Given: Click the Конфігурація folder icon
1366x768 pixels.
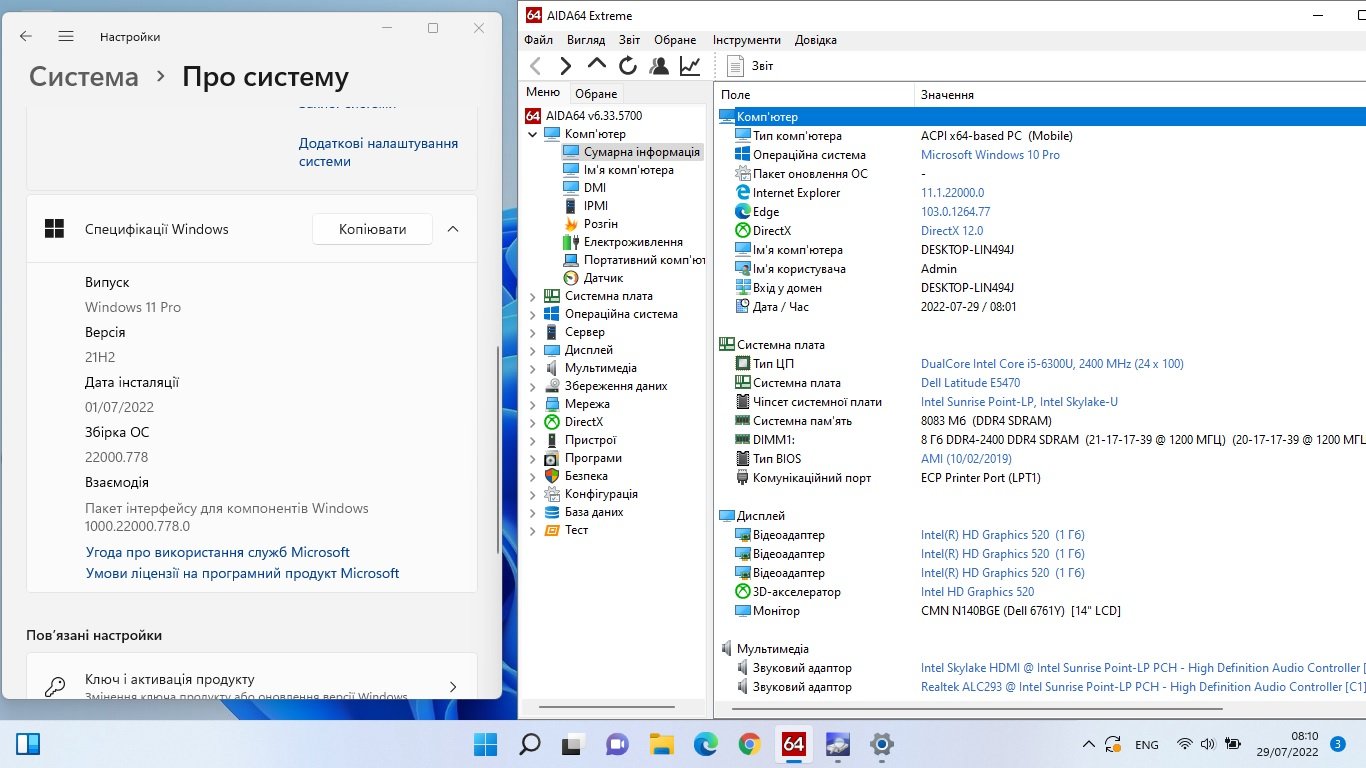Looking at the screenshot, I should 552,494.
